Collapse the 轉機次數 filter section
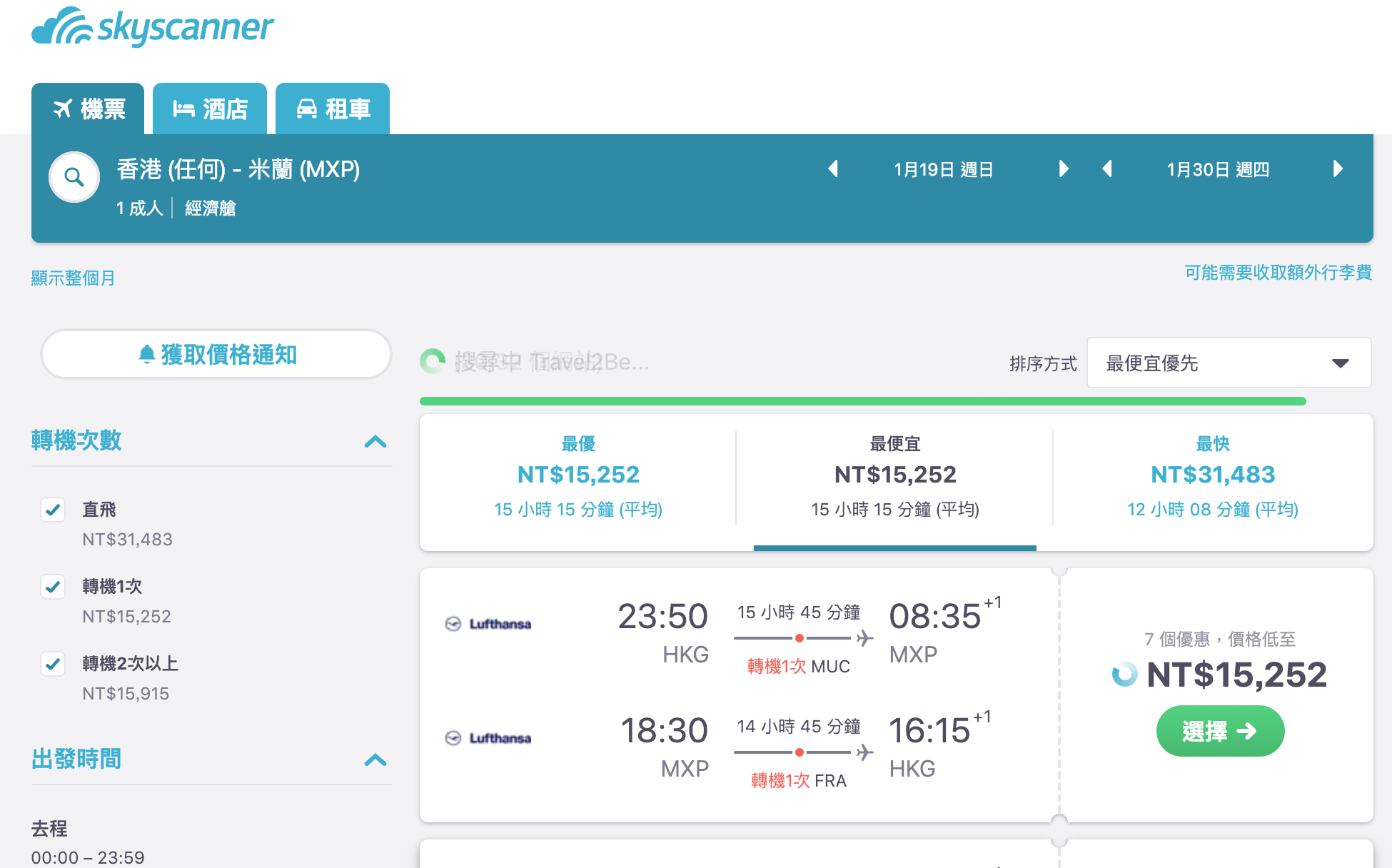Viewport: 1392px width, 868px height. [375, 442]
